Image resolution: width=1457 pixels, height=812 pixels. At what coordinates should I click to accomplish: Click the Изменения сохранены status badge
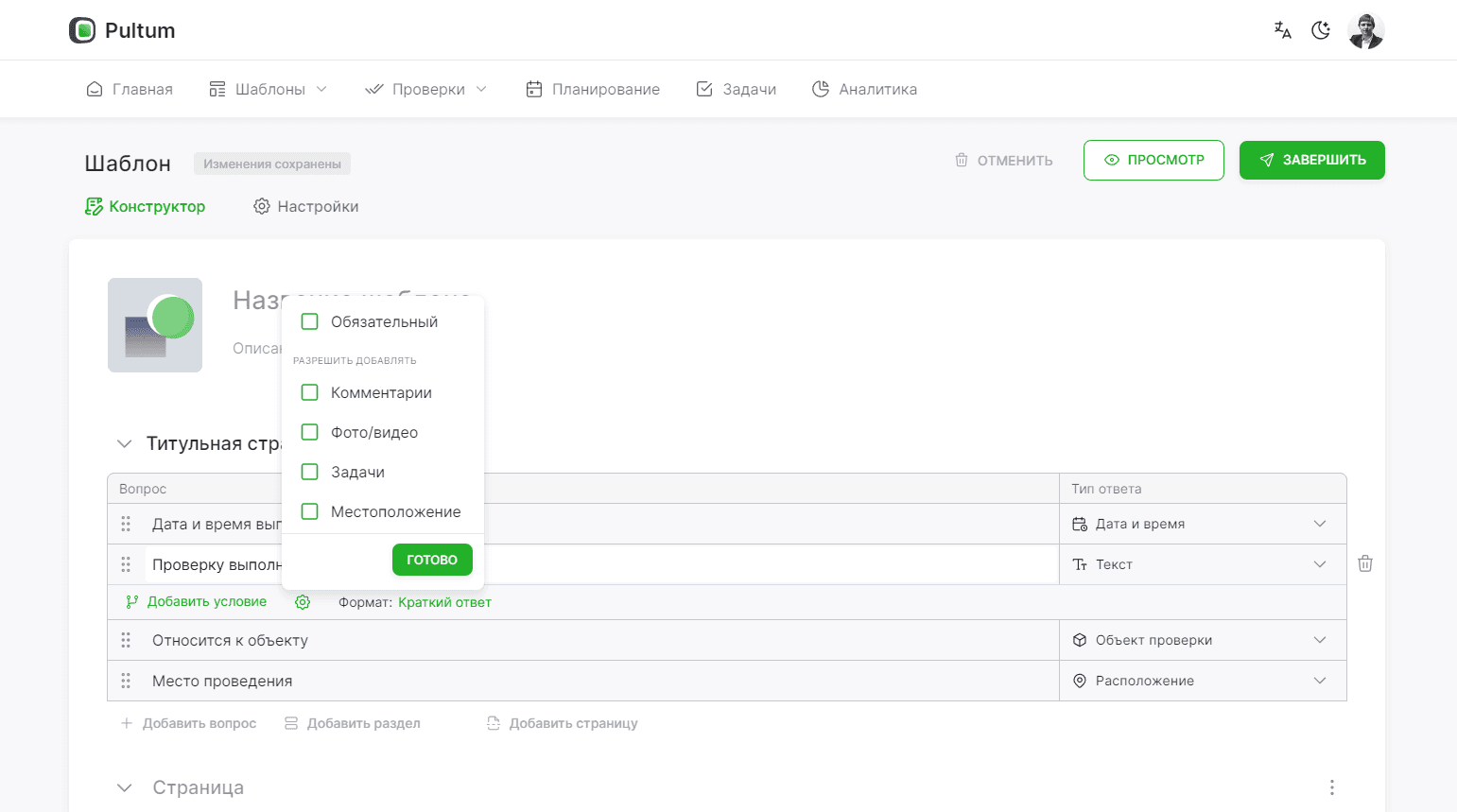pos(272,164)
